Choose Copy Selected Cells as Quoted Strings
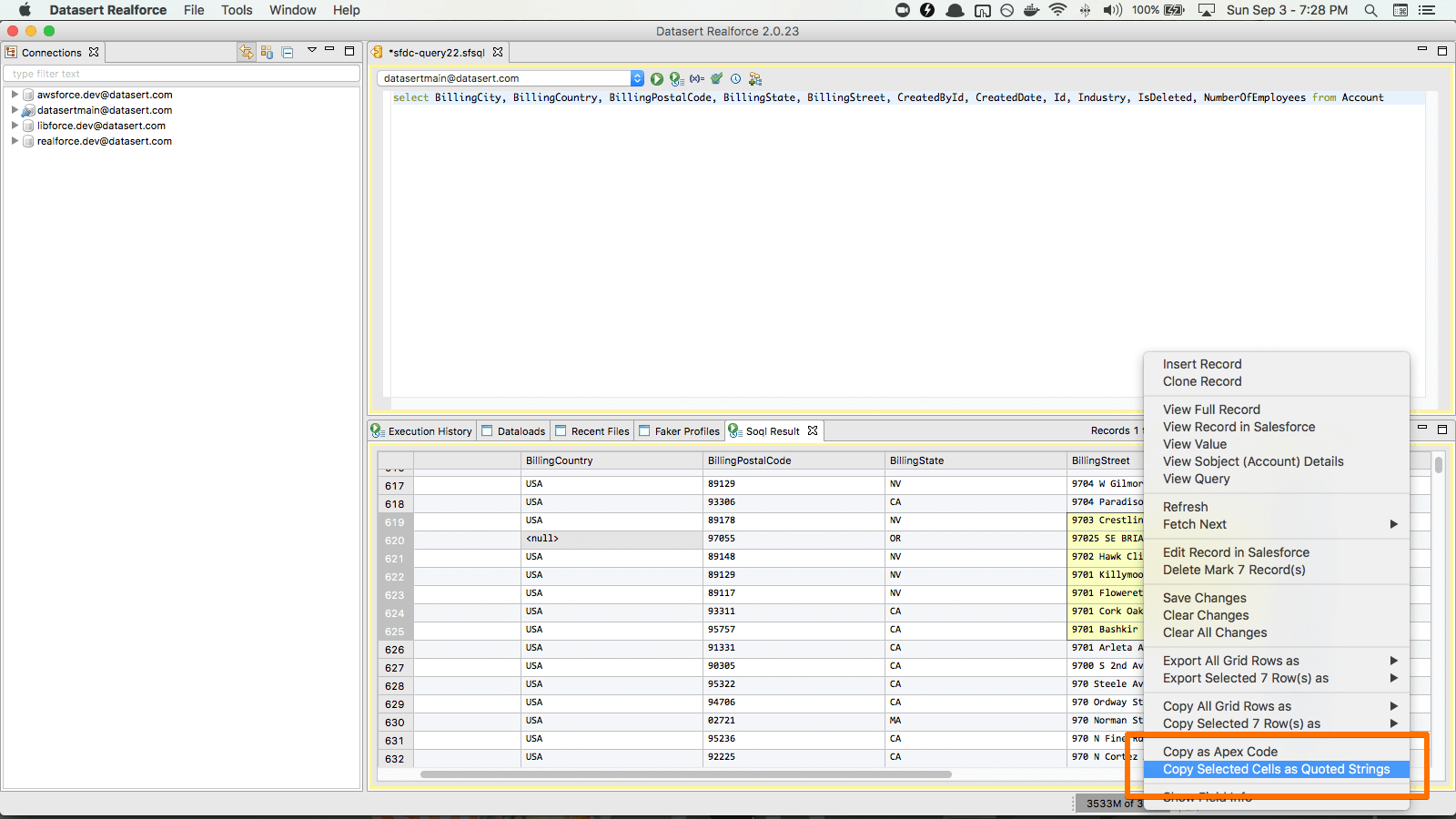Viewport: 1456px width, 819px height. pos(1276,769)
